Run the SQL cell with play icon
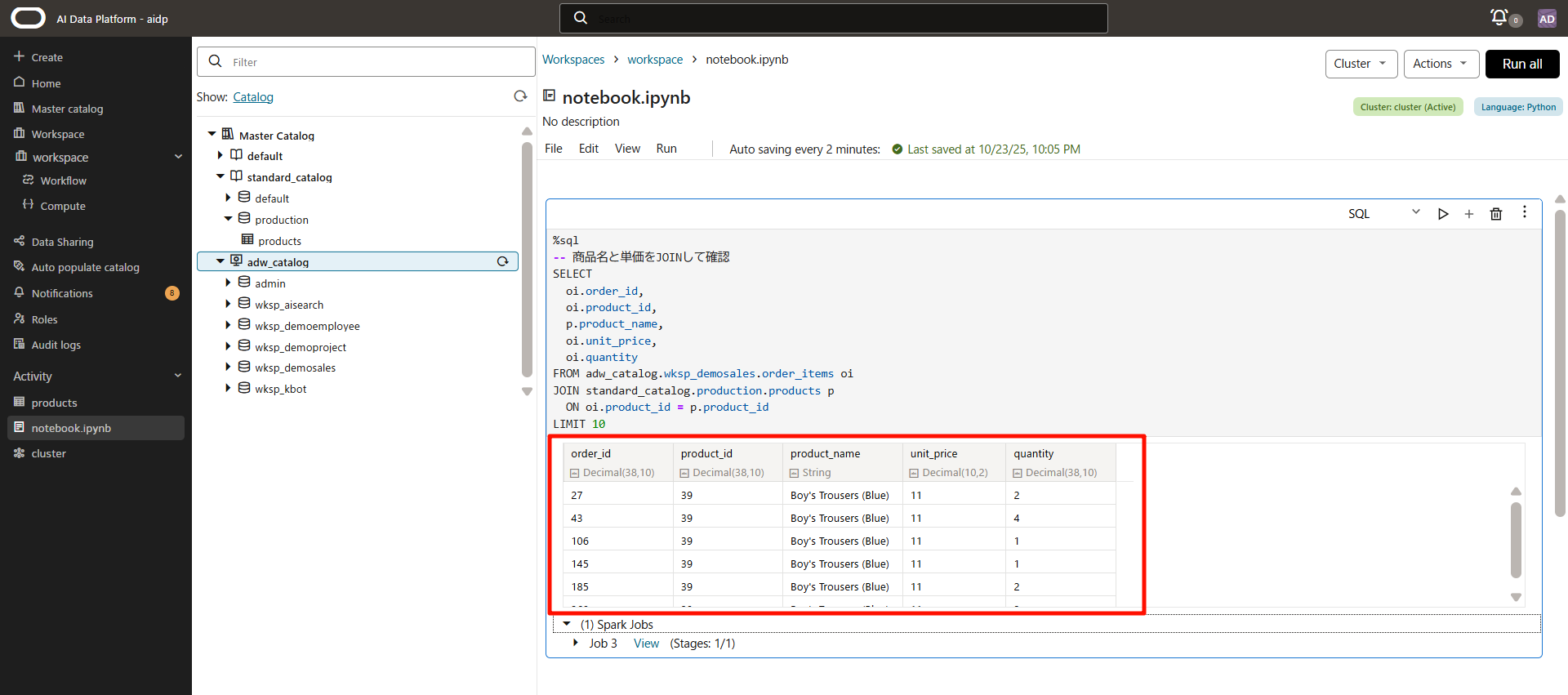This screenshot has height=695, width=1568. (1443, 214)
